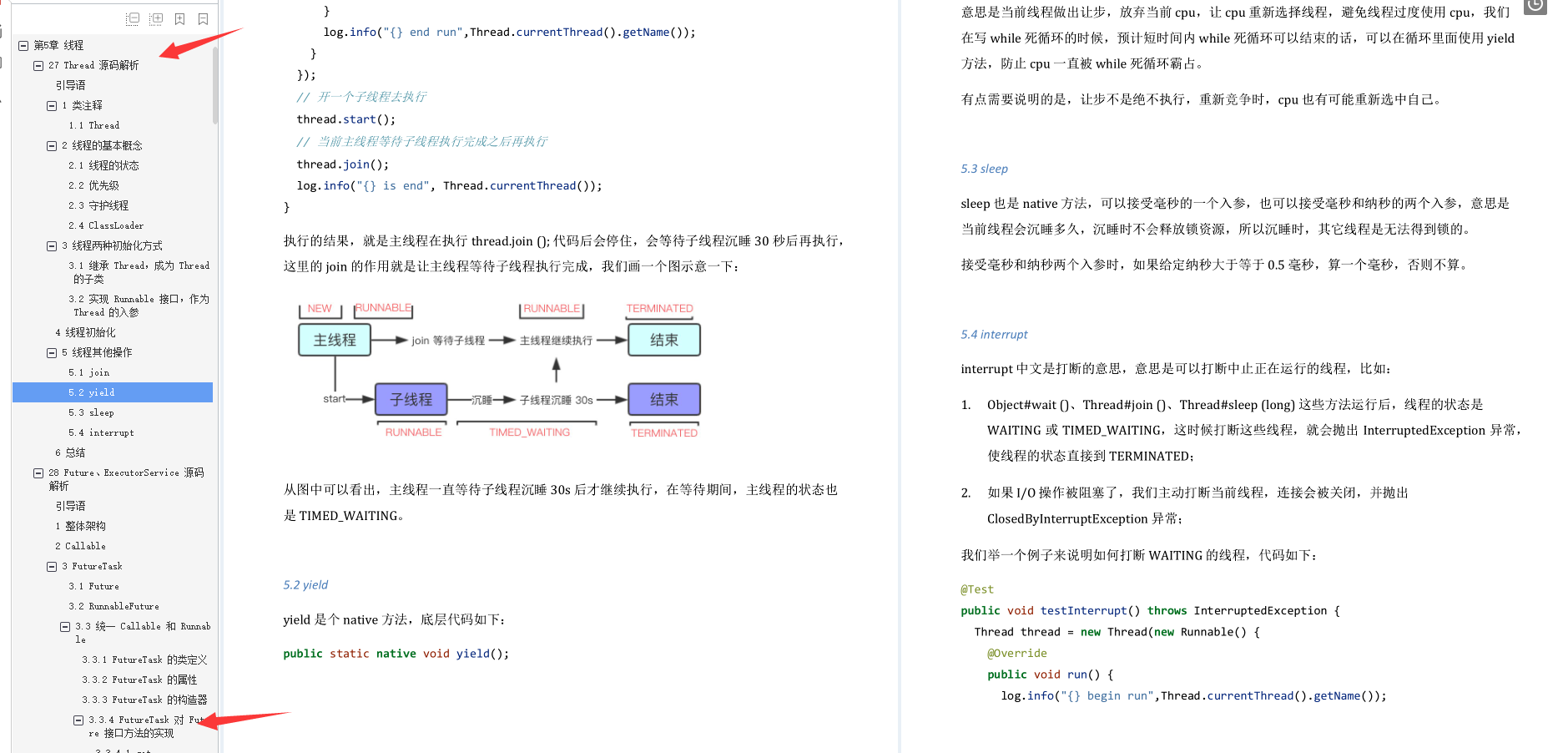Open first 引导语 under 27 Thread

[70, 85]
